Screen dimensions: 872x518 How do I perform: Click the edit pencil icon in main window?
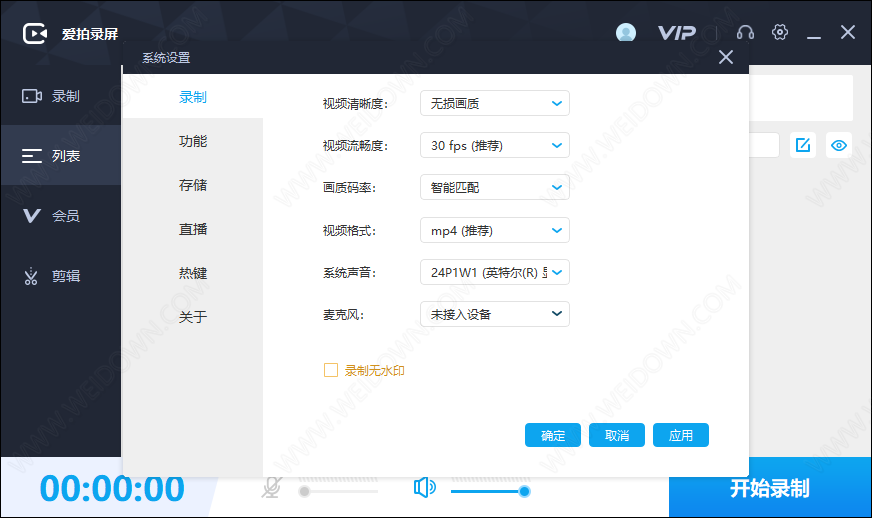(x=803, y=145)
